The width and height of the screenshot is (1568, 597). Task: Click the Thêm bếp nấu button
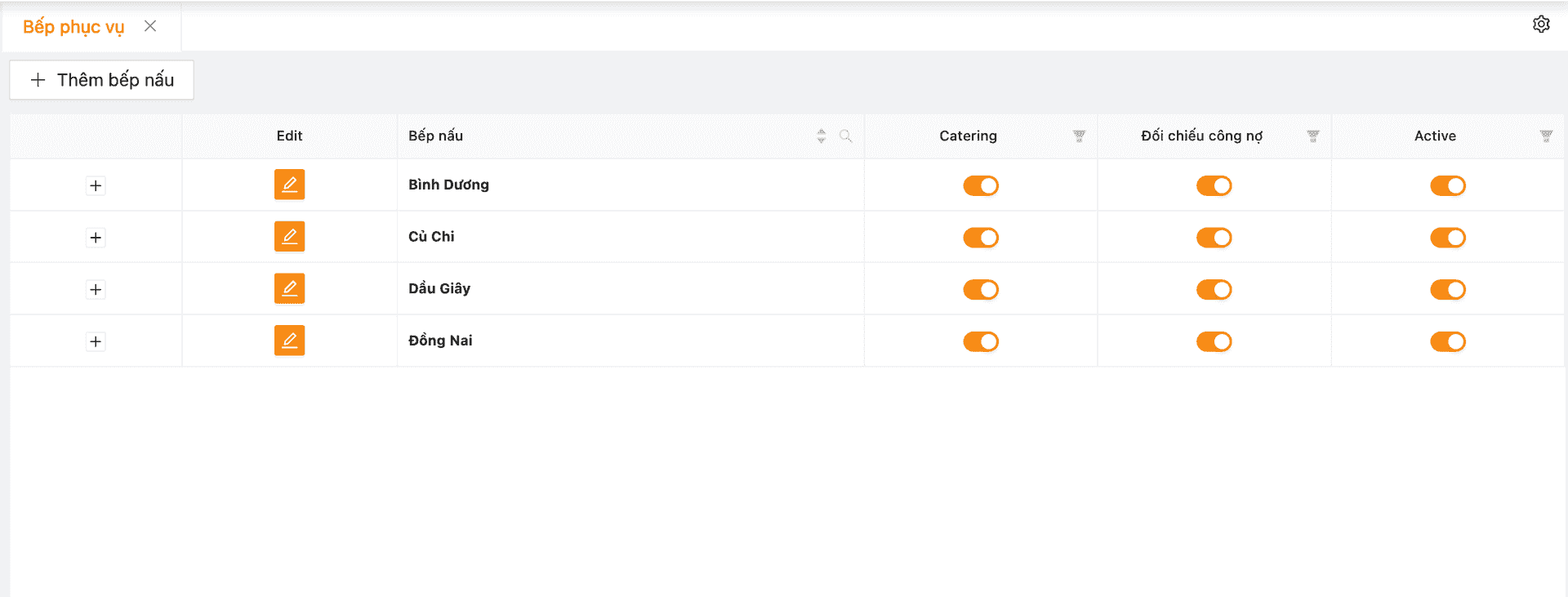pyautogui.click(x=102, y=80)
